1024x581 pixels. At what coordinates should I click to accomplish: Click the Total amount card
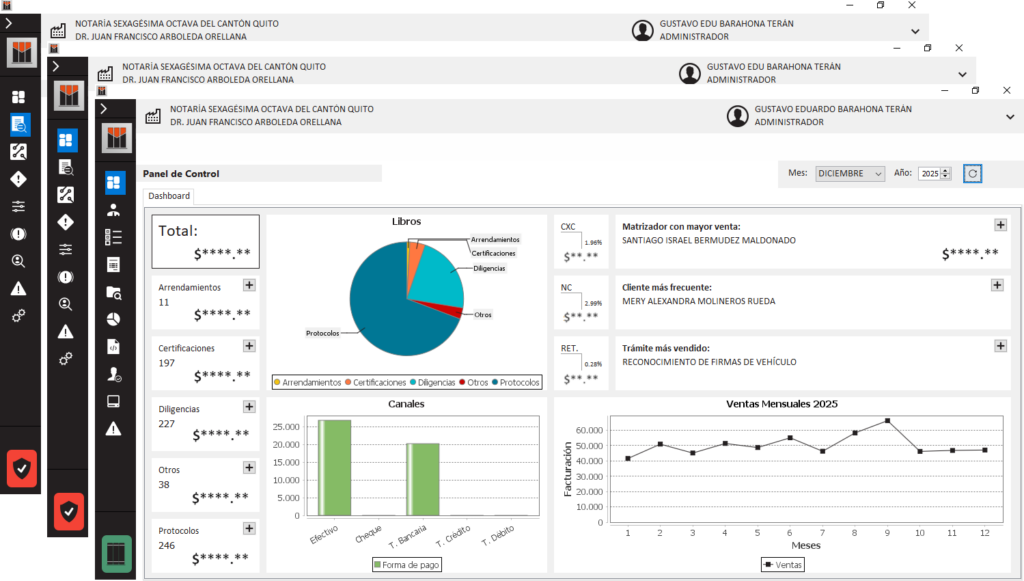click(x=205, y=241)
